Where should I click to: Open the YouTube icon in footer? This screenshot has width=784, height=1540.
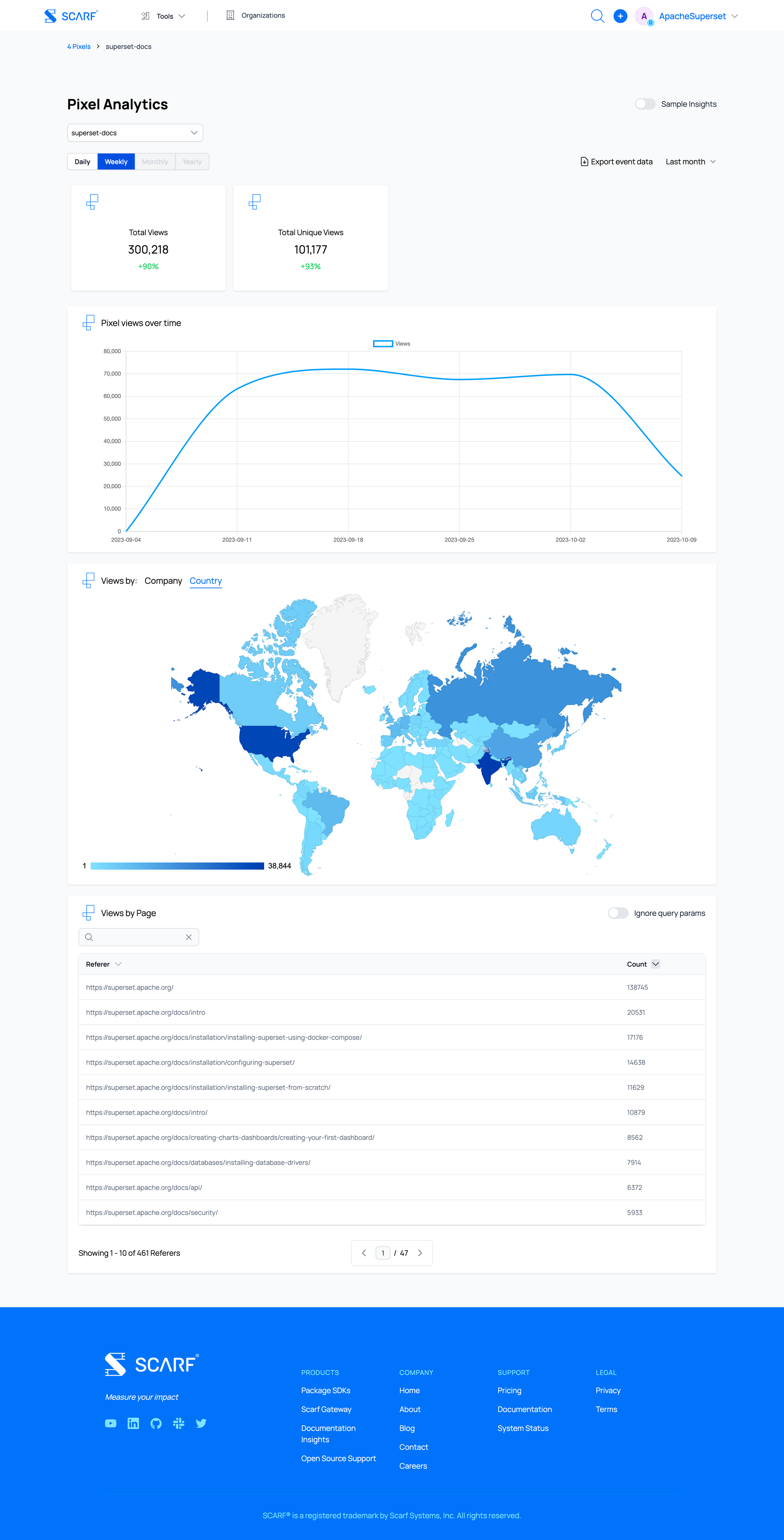point(111,1424)
